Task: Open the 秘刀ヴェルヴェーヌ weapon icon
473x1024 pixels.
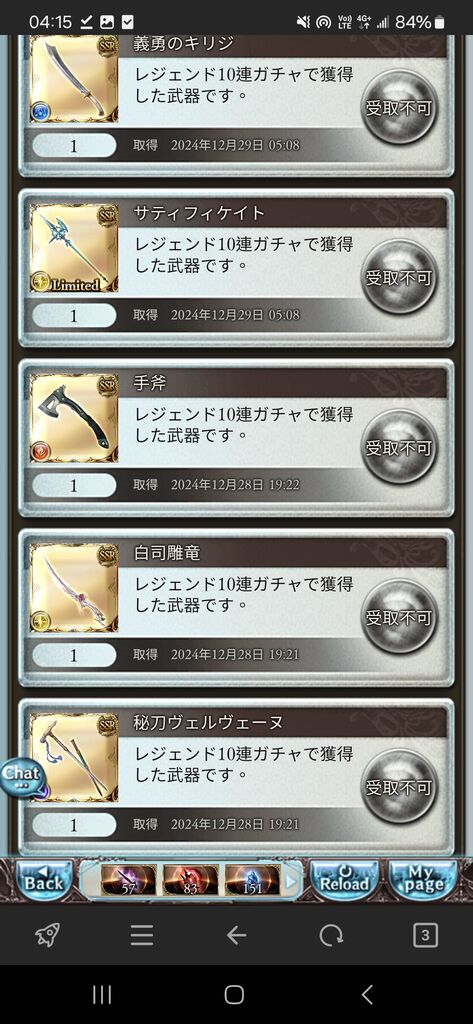Action: 74,758
